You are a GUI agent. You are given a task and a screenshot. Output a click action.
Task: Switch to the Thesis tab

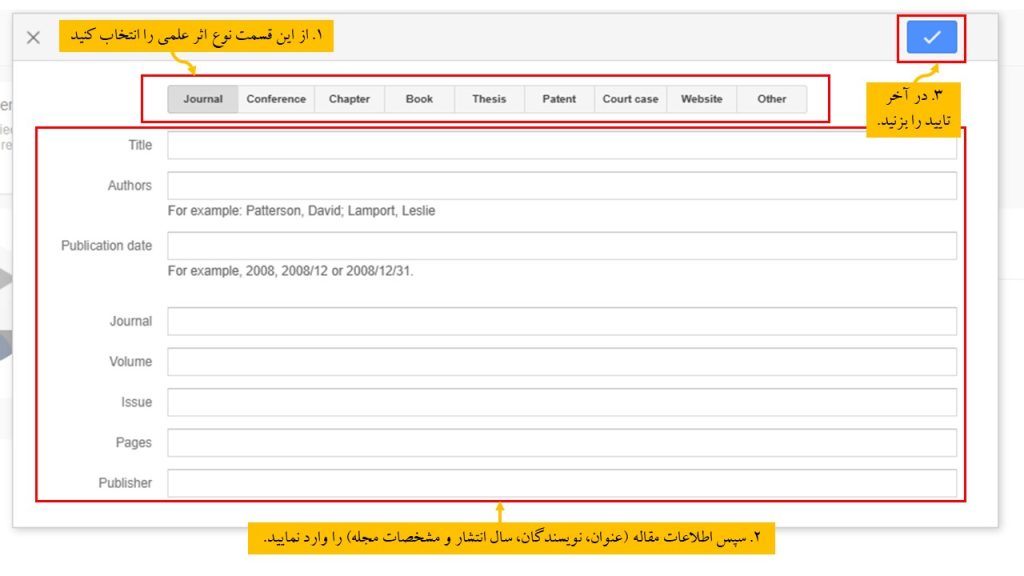click(x=489, y=99)
